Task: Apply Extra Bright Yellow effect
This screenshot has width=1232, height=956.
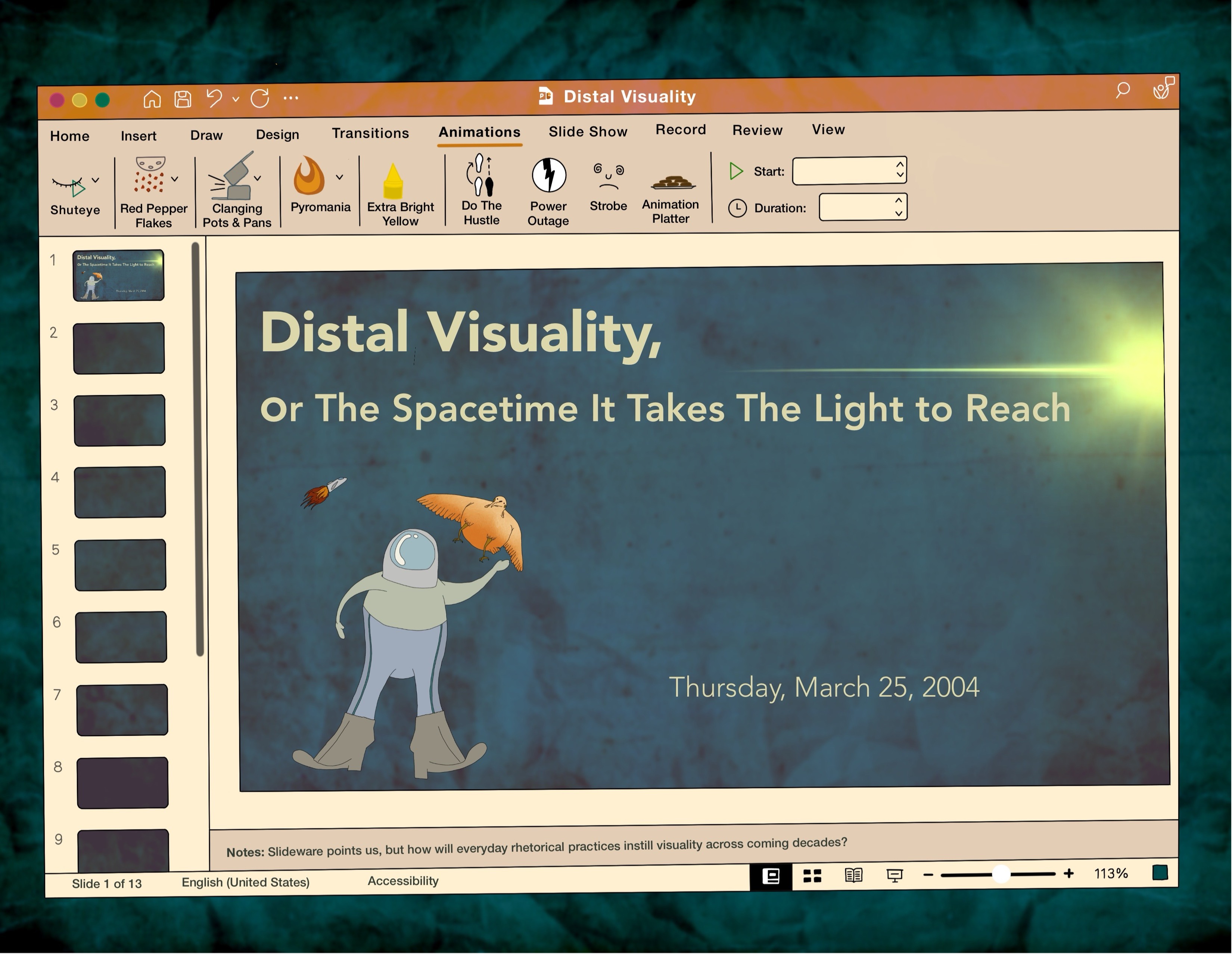Action: point(400,195)
